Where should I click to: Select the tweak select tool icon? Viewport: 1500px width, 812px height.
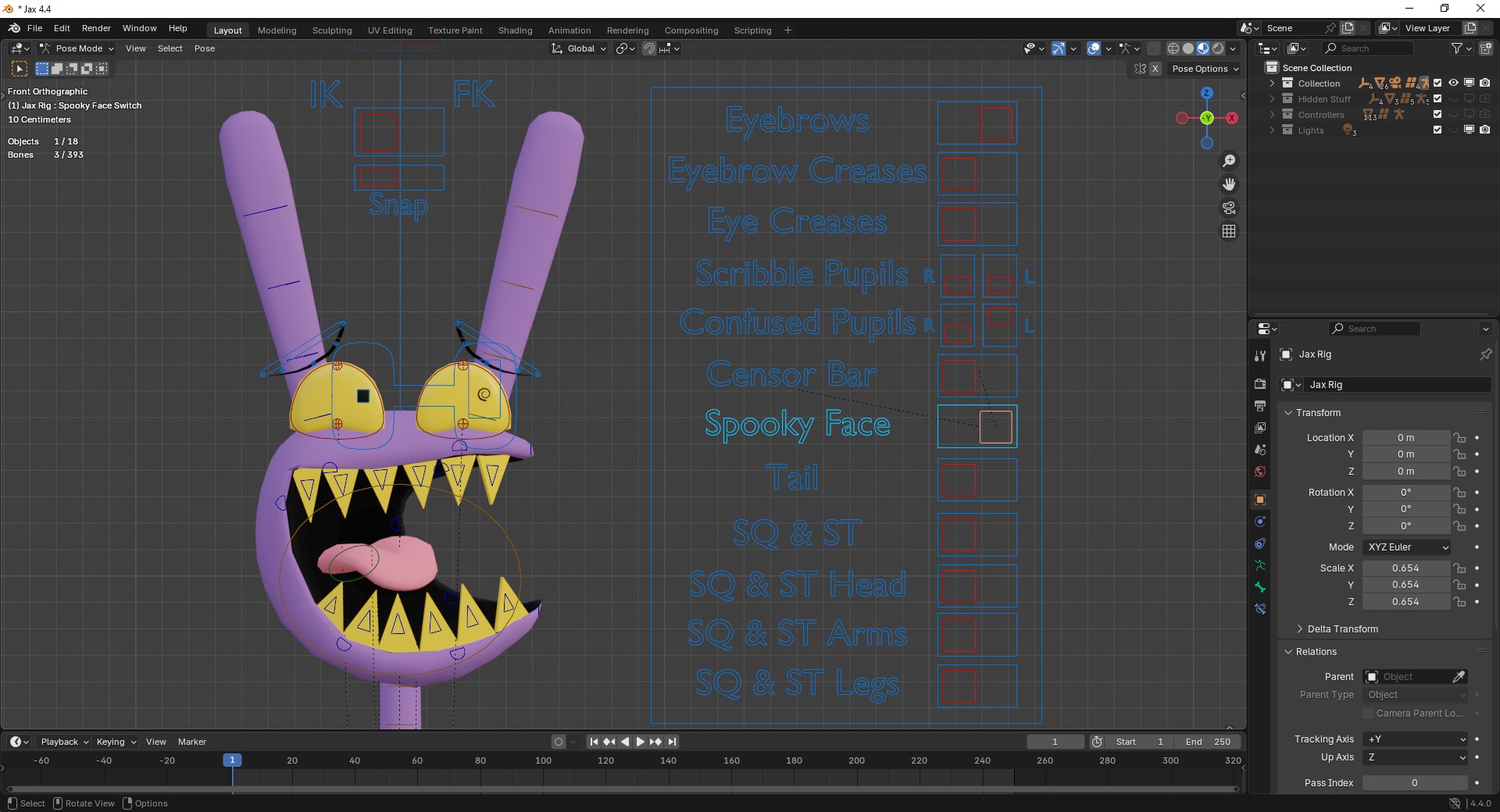pyautogui.click(x=20, y=69)
